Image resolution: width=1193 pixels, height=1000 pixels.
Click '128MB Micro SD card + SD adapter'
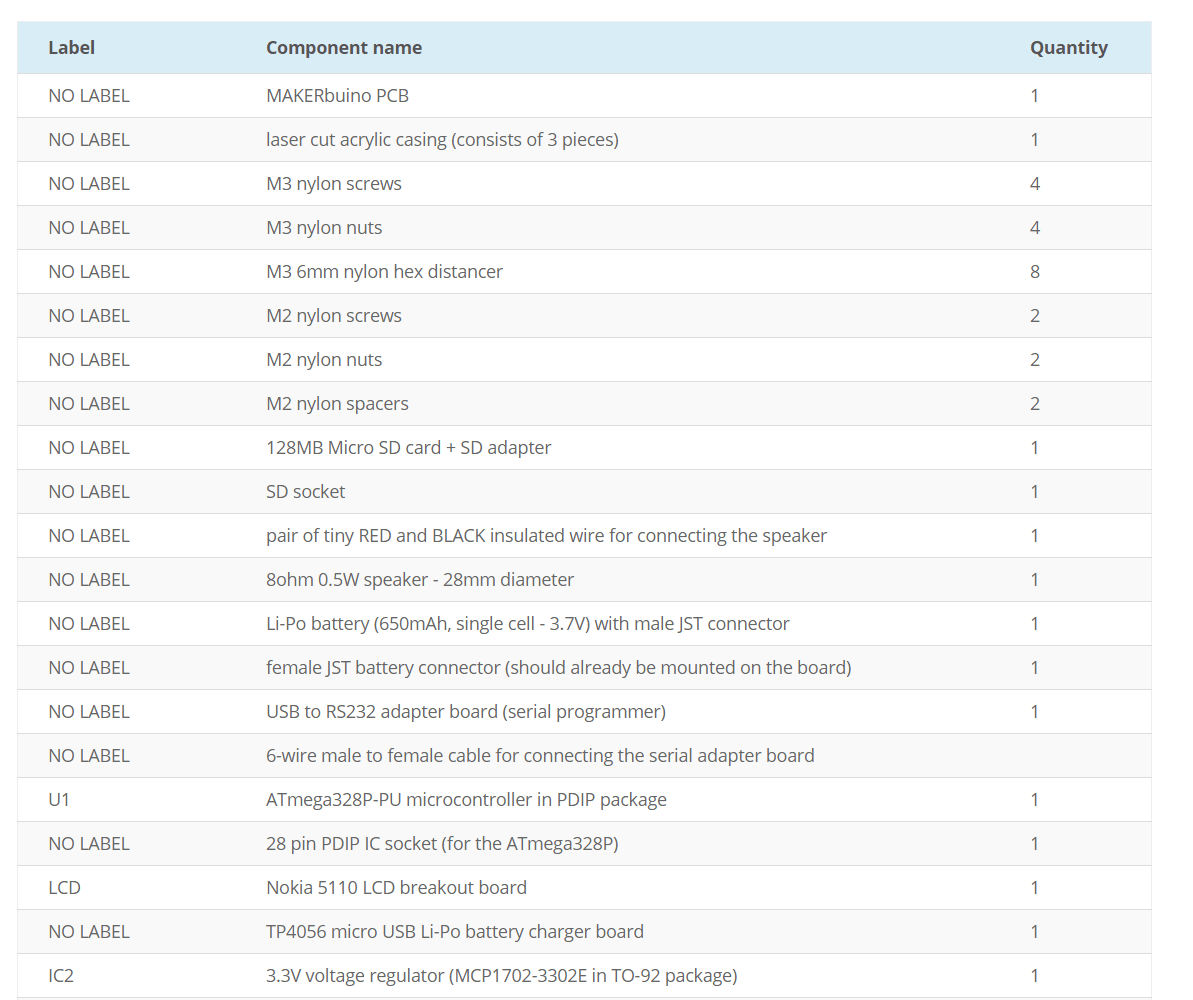click(409, 447)
